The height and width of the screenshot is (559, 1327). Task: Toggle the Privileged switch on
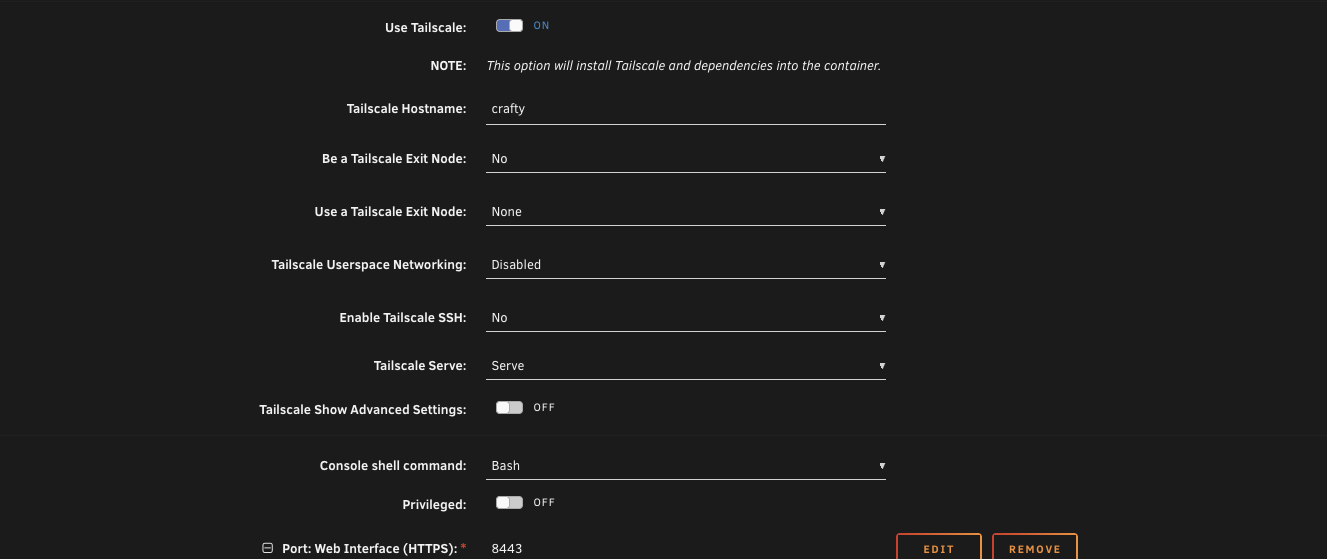(509, 502)
